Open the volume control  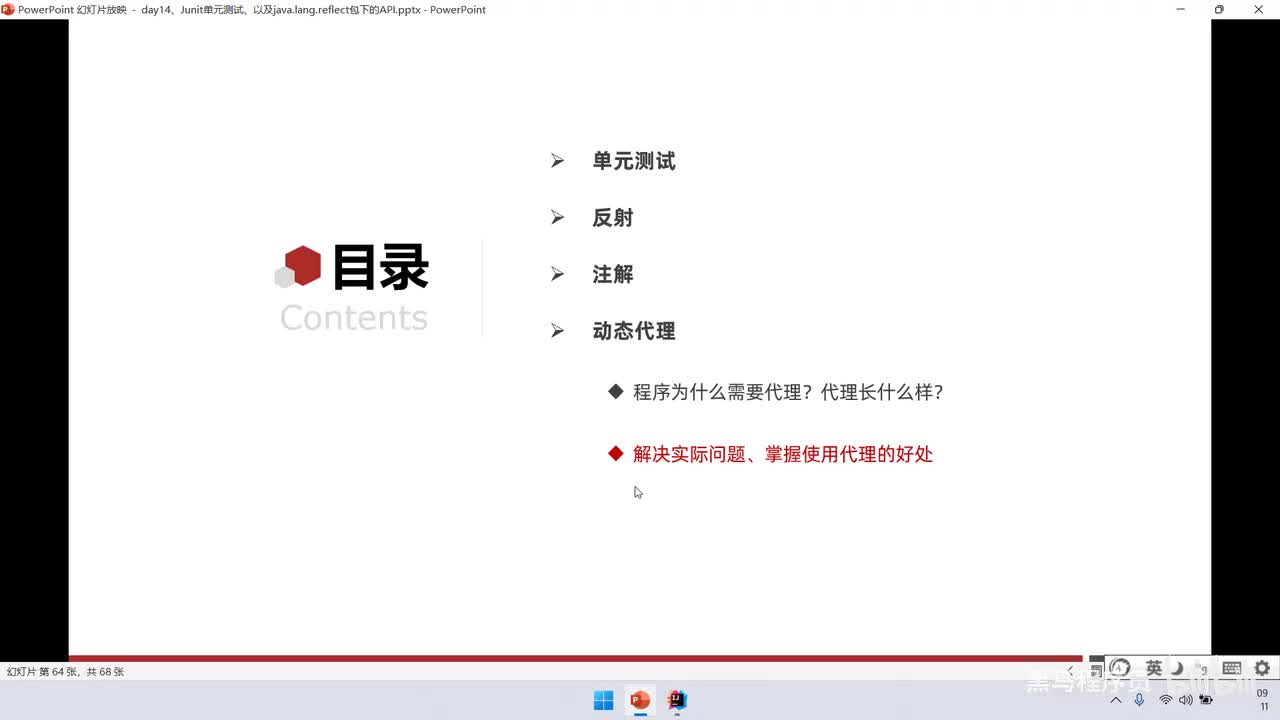(x=1185, y=700)
